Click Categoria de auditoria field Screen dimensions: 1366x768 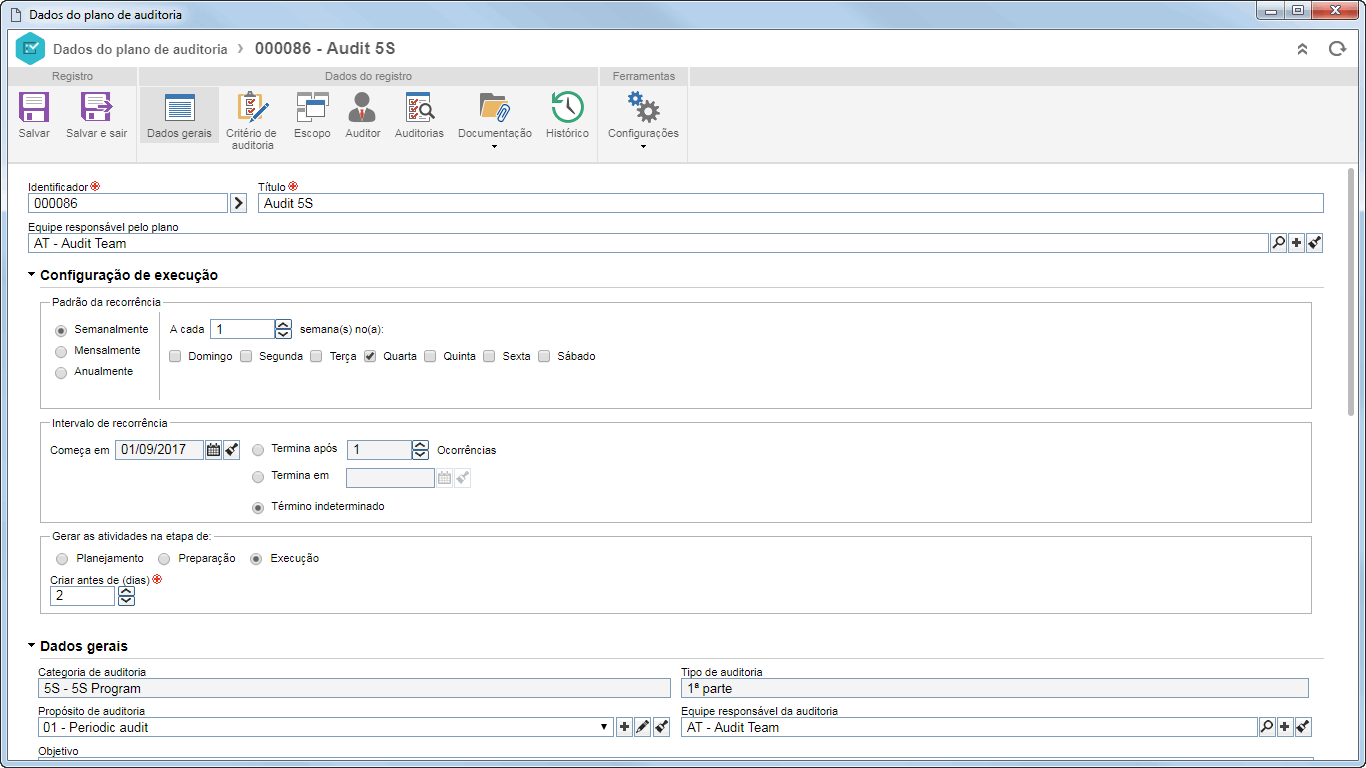click(x=354, y=688)
